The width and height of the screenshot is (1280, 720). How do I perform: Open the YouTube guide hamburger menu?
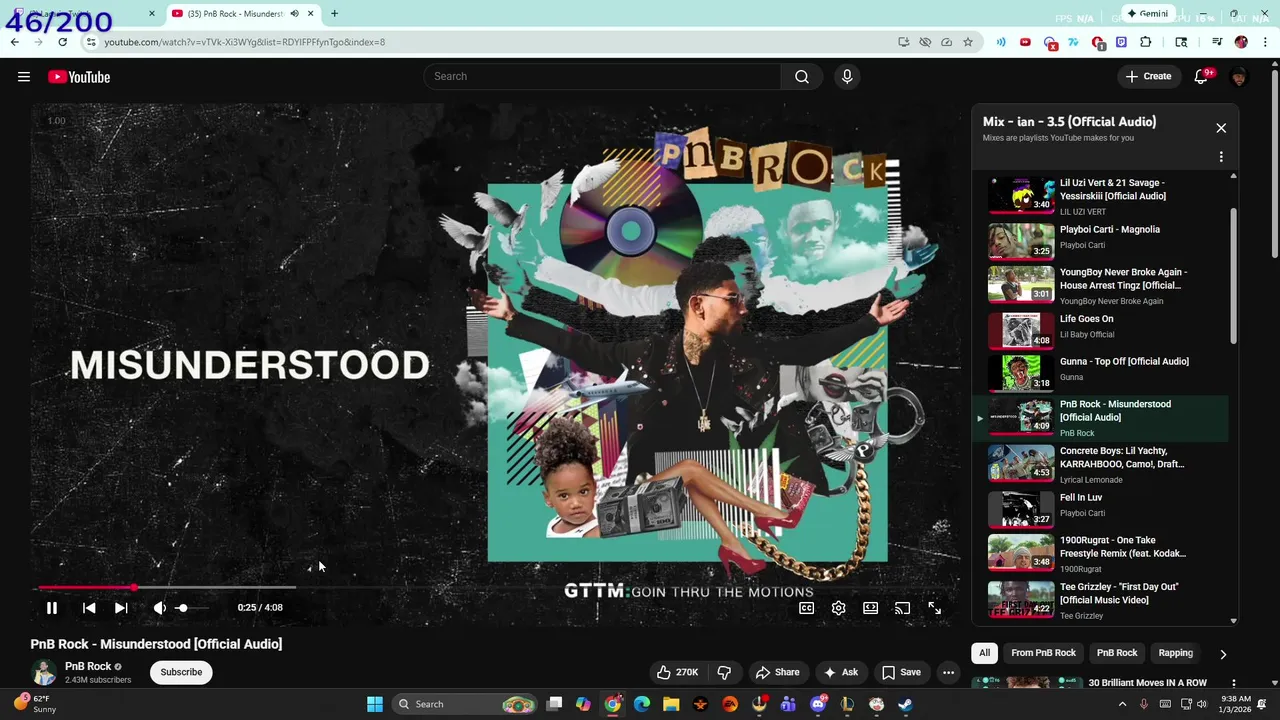pyautogui.click(x=24, y=77)
